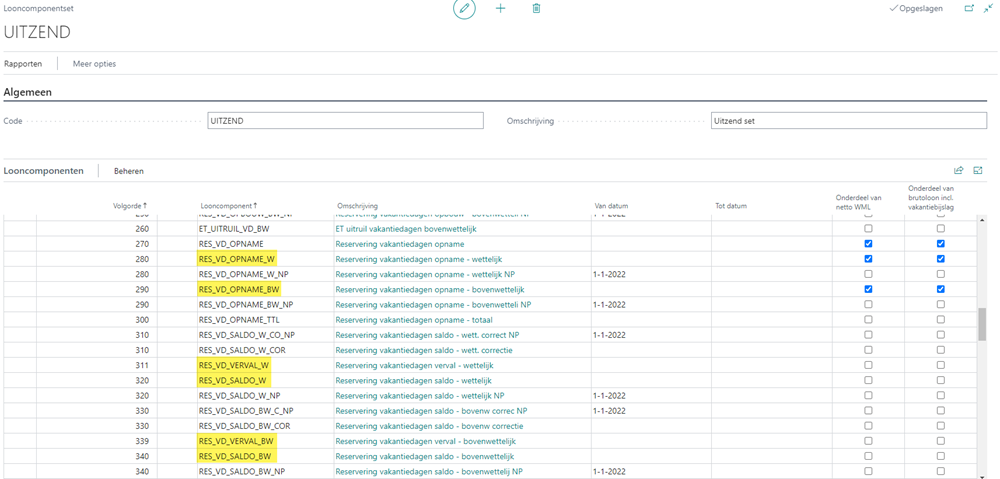This screenshot has height=479, width=1000.
Task: Click the plus icon to create new
Action: pos(501,8)
